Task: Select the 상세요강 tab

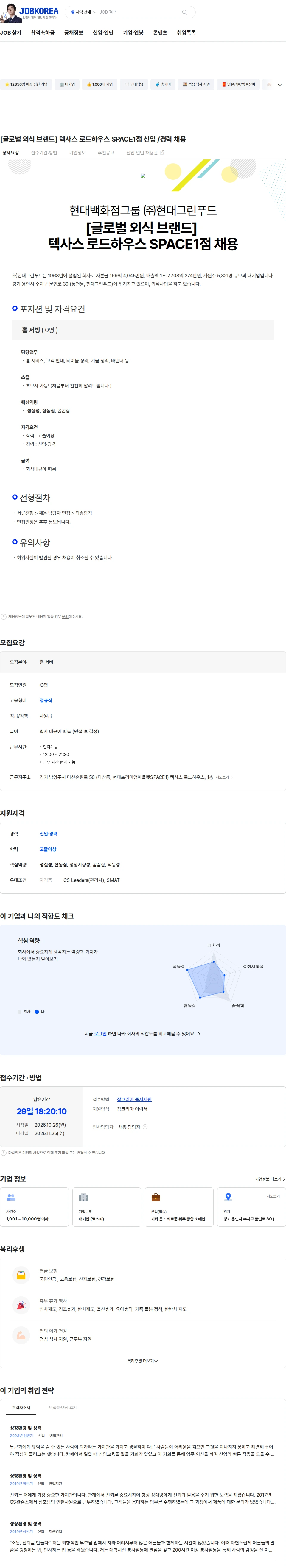Action: (11, 153)
